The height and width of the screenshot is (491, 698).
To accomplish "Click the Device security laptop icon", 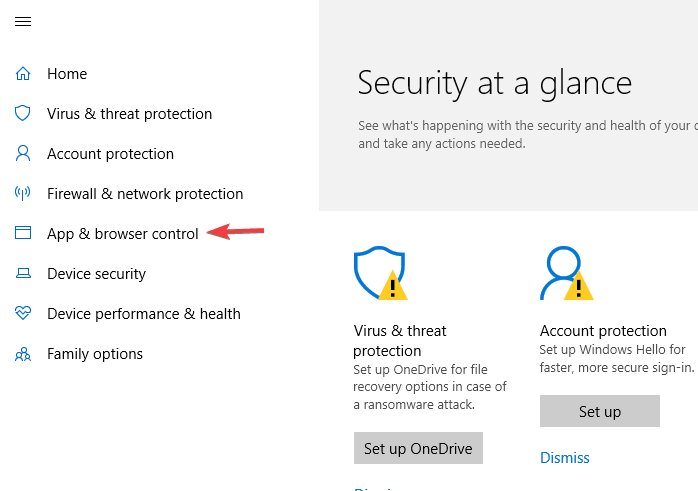I will click(x=23, y=274).
